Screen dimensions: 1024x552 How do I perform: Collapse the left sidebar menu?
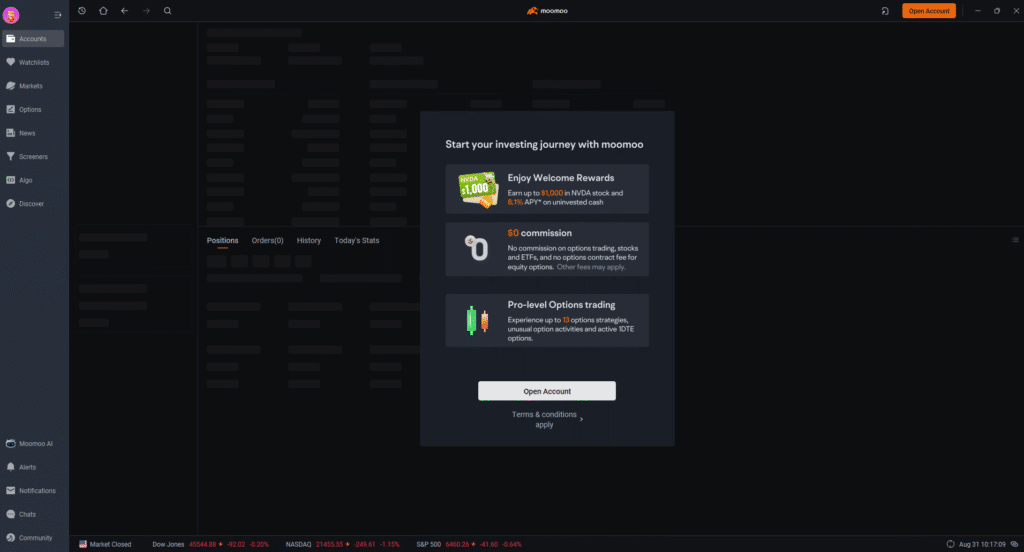tap(57, 14)
